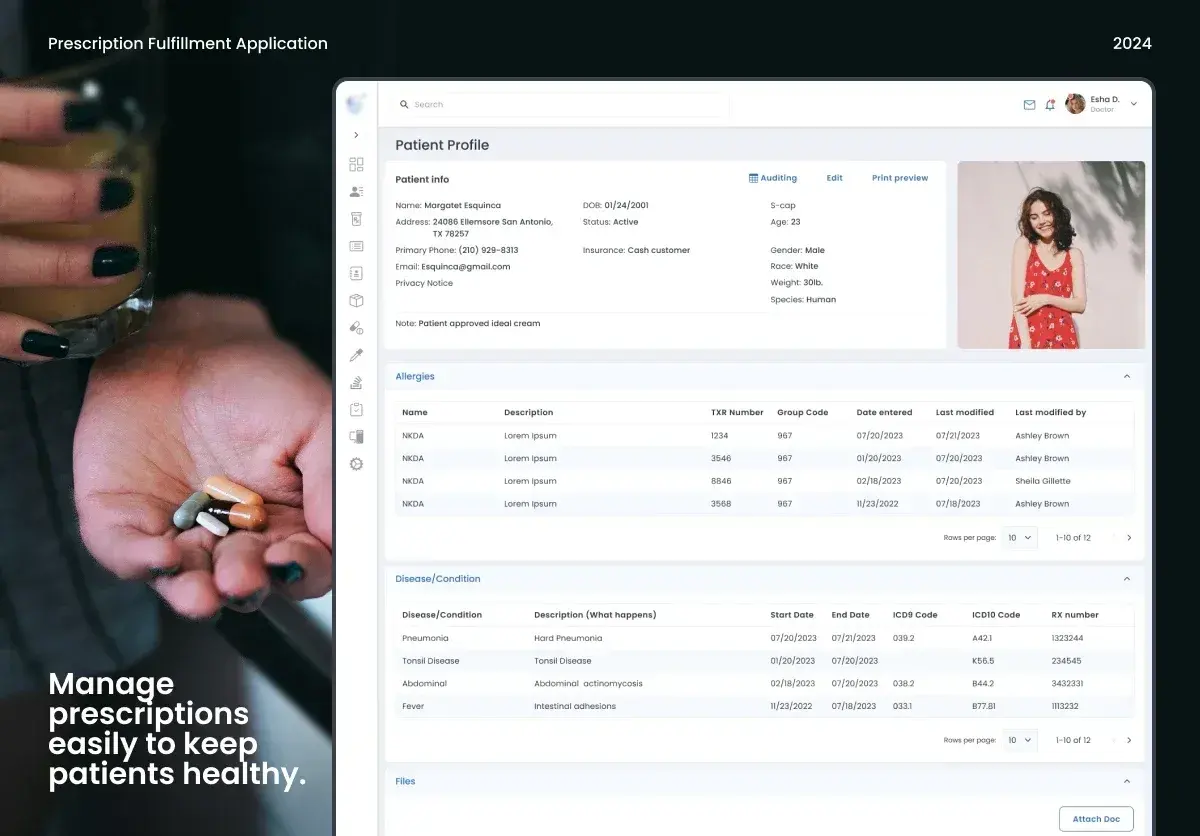Open Print preview for the patient profile
Image resolution: width=1200 pixels, height=836 pixels.
click(899, 177)
